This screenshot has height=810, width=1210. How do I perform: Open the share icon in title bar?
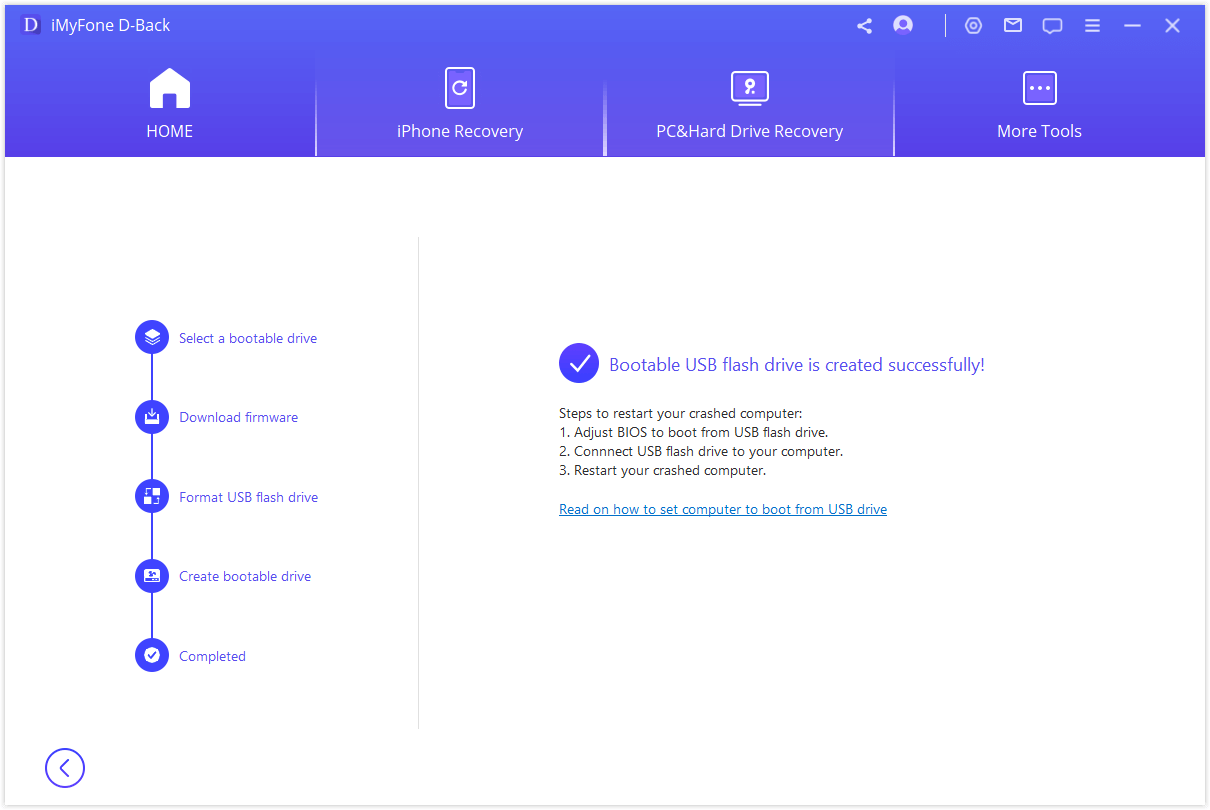(x=864, y=26)
